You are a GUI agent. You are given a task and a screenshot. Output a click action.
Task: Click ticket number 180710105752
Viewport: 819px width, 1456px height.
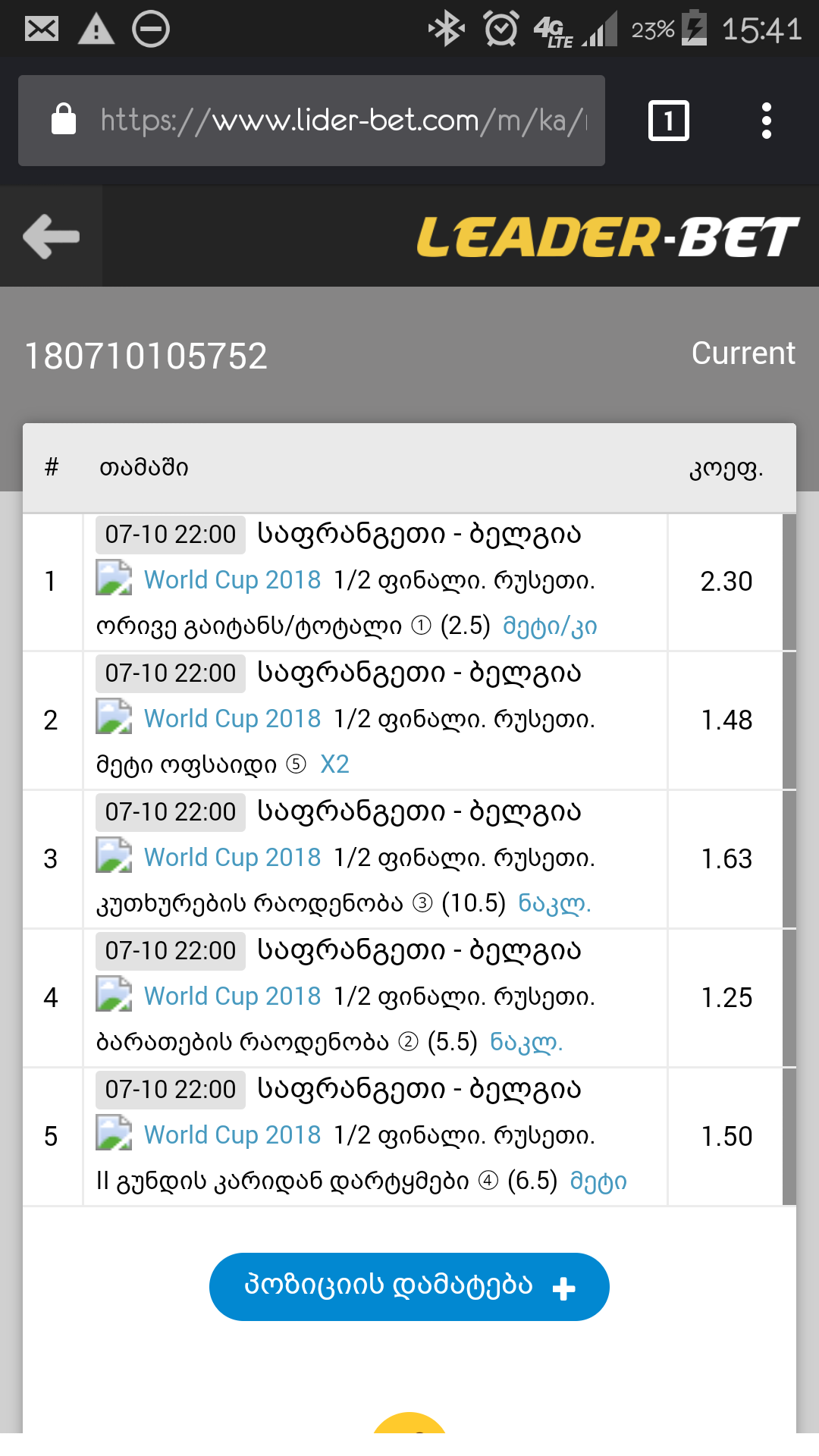[146, 356]
